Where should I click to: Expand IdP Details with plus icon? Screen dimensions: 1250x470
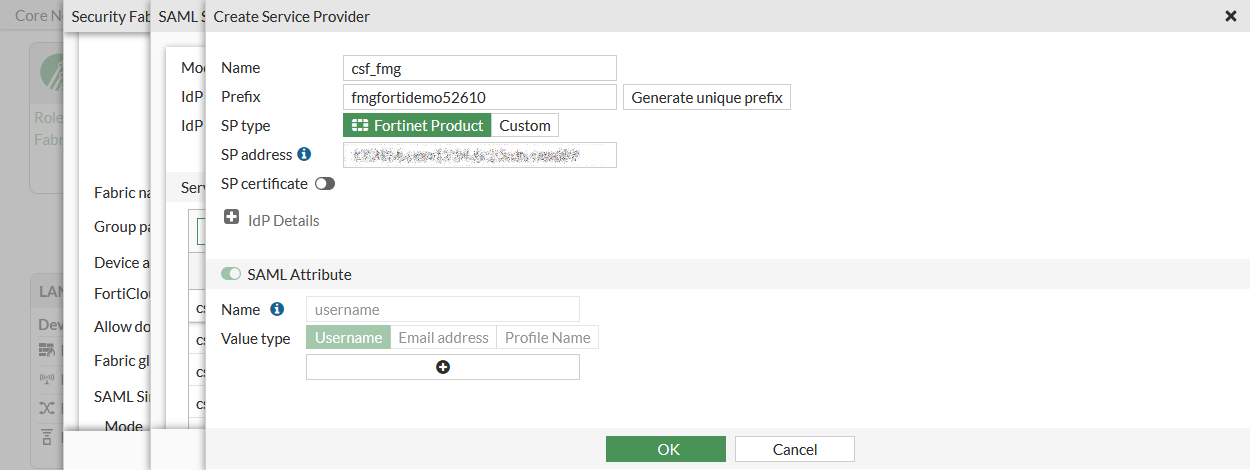[x=231, y=217]
